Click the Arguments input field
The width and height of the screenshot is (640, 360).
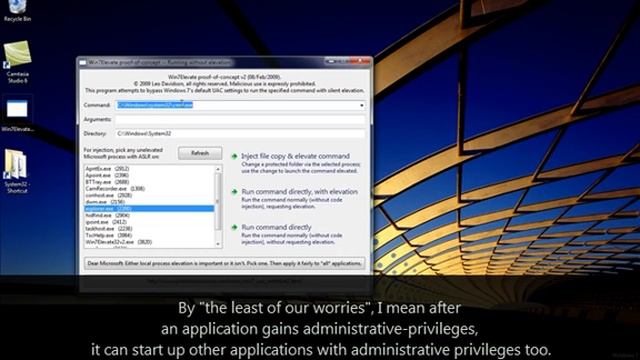pos(240,120)
